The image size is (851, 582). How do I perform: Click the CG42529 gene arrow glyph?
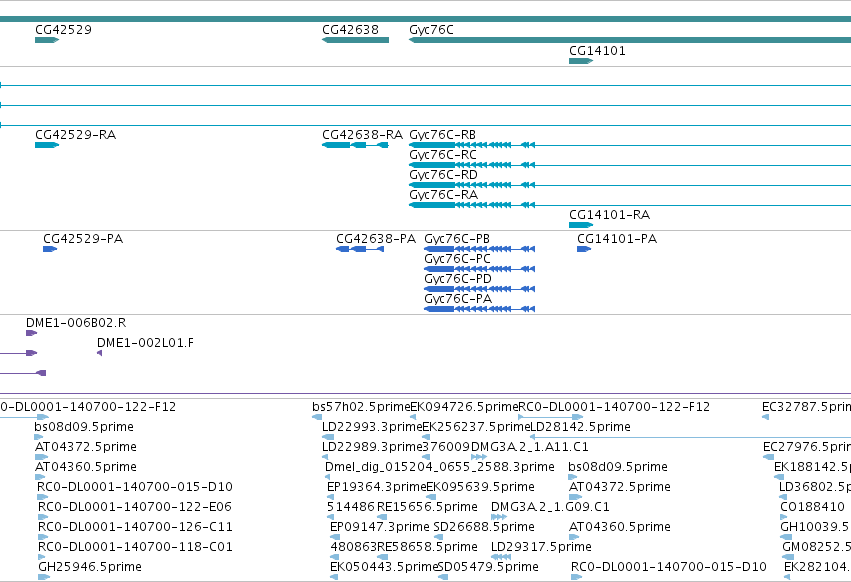point(47,40)
